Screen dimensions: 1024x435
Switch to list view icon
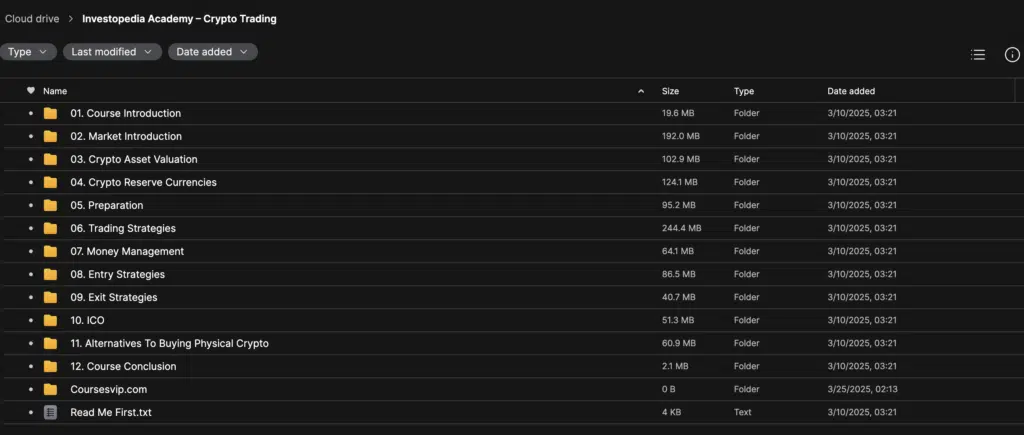pos(978,55)
